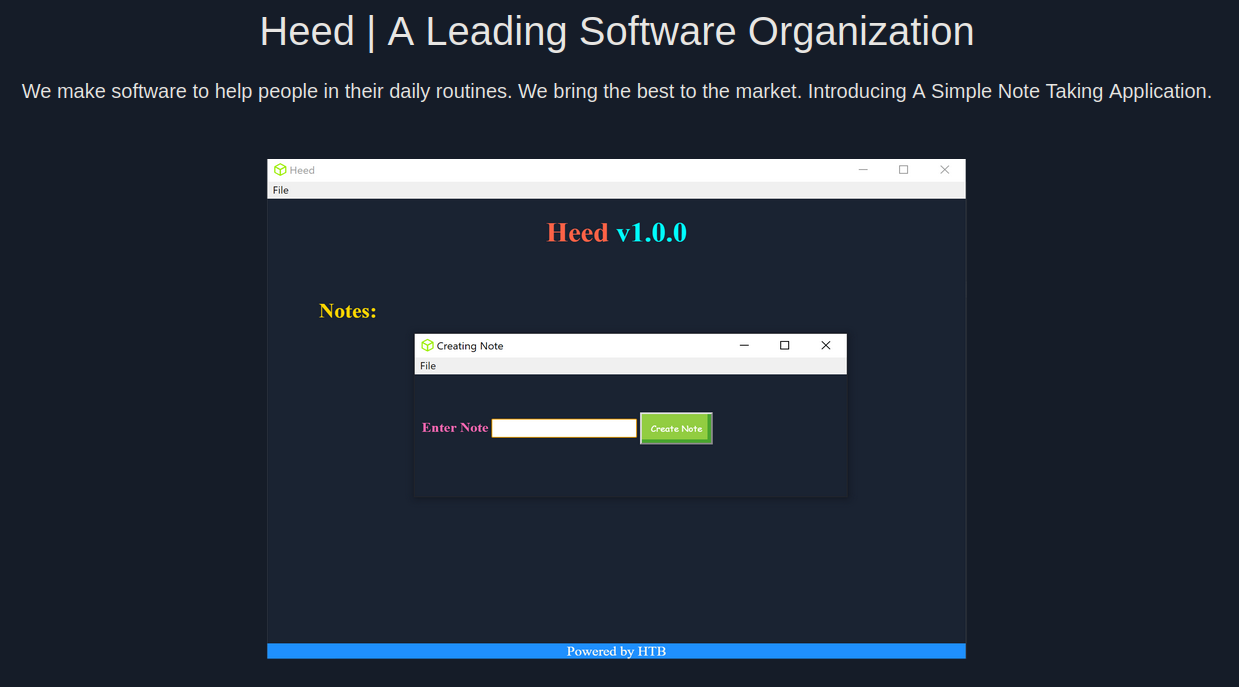Minimize the main Heed window

863,170
